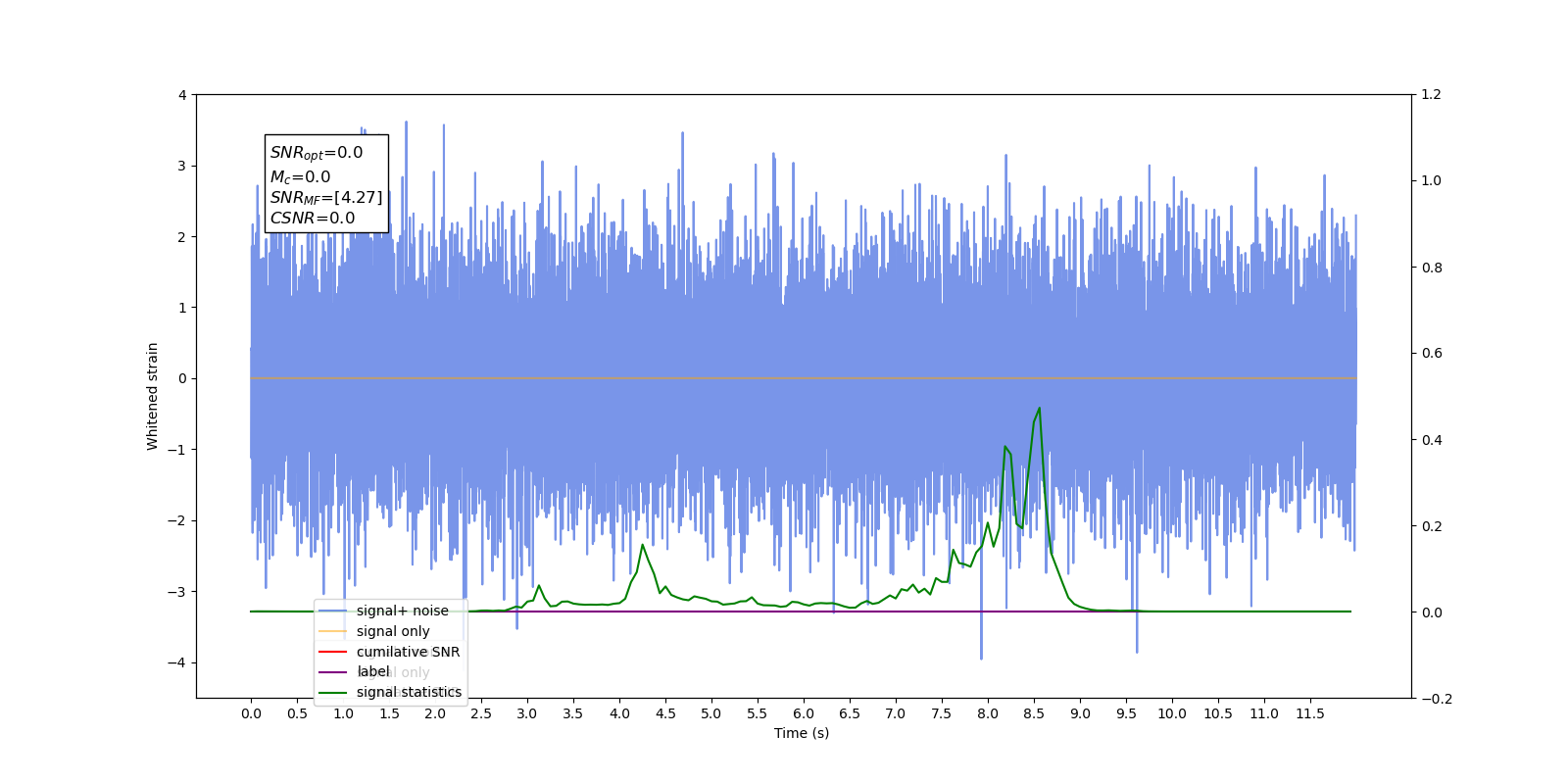1568x784 pixels.
Task: Click the 2.5 tick on the time axis
Action: click(x=481, y=713)
